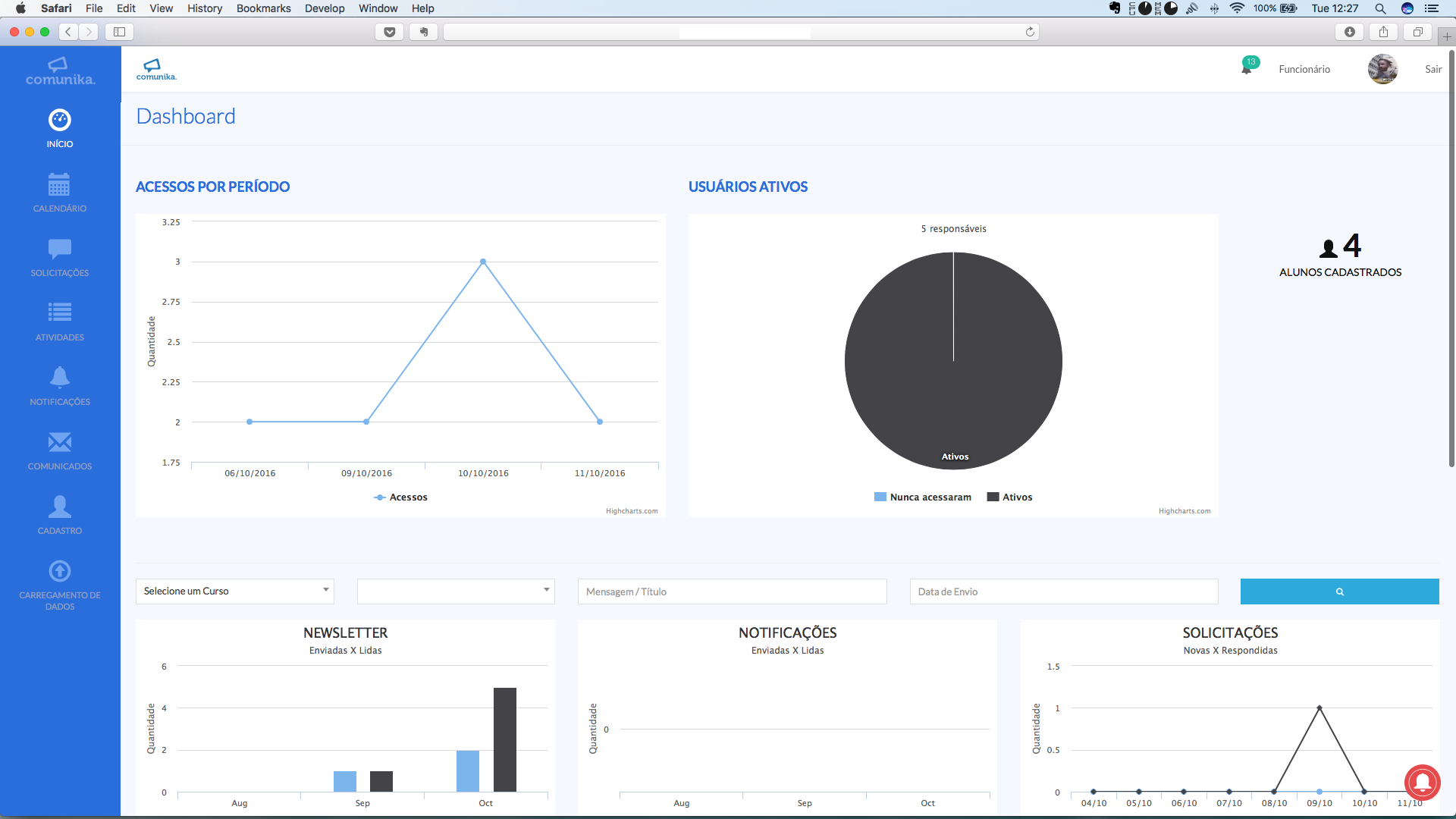
Task: Open the Calendário sidebar icon
Action: pos(59,185)
